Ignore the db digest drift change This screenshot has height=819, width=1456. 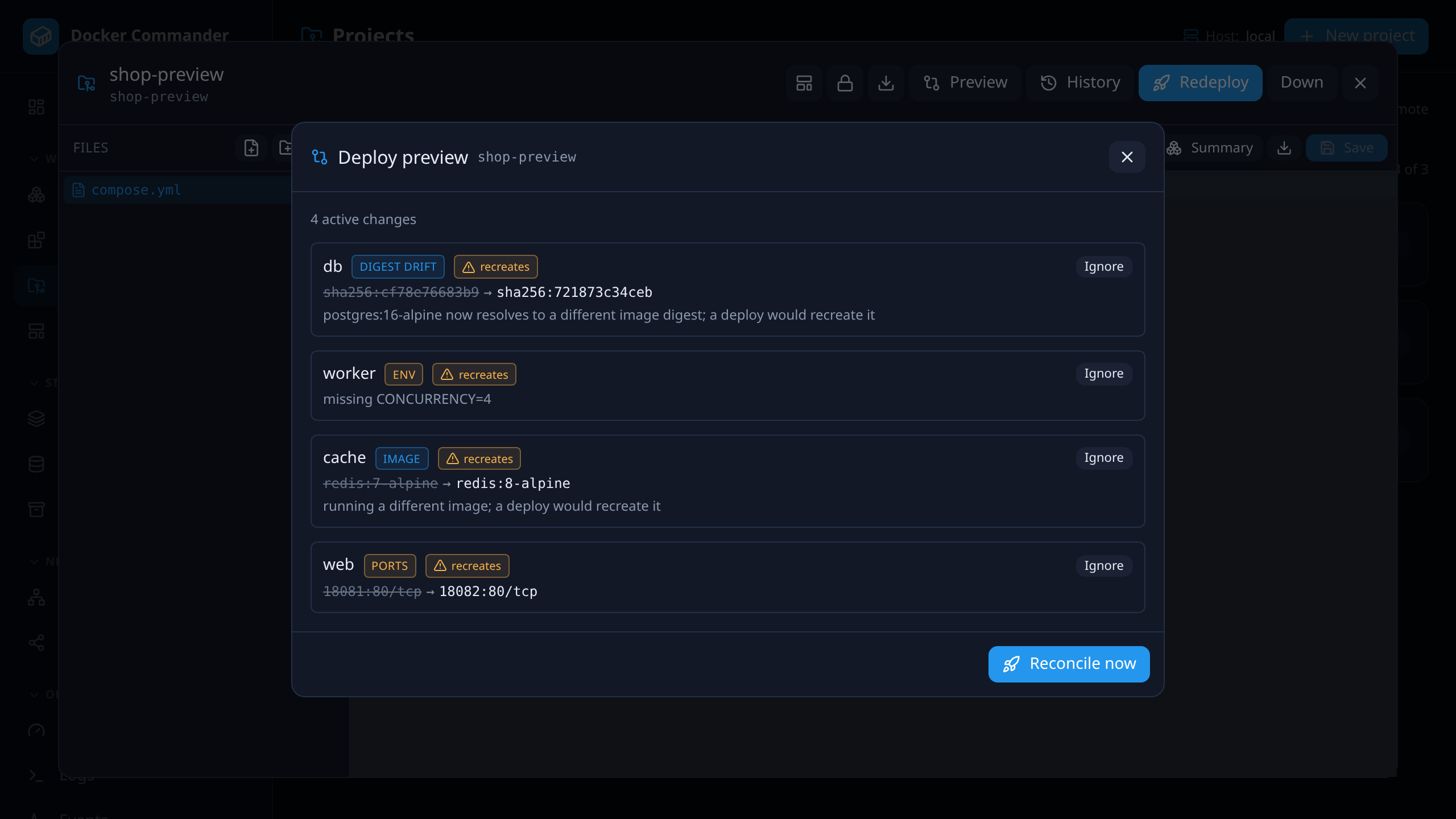click(x=1103, y=267)
